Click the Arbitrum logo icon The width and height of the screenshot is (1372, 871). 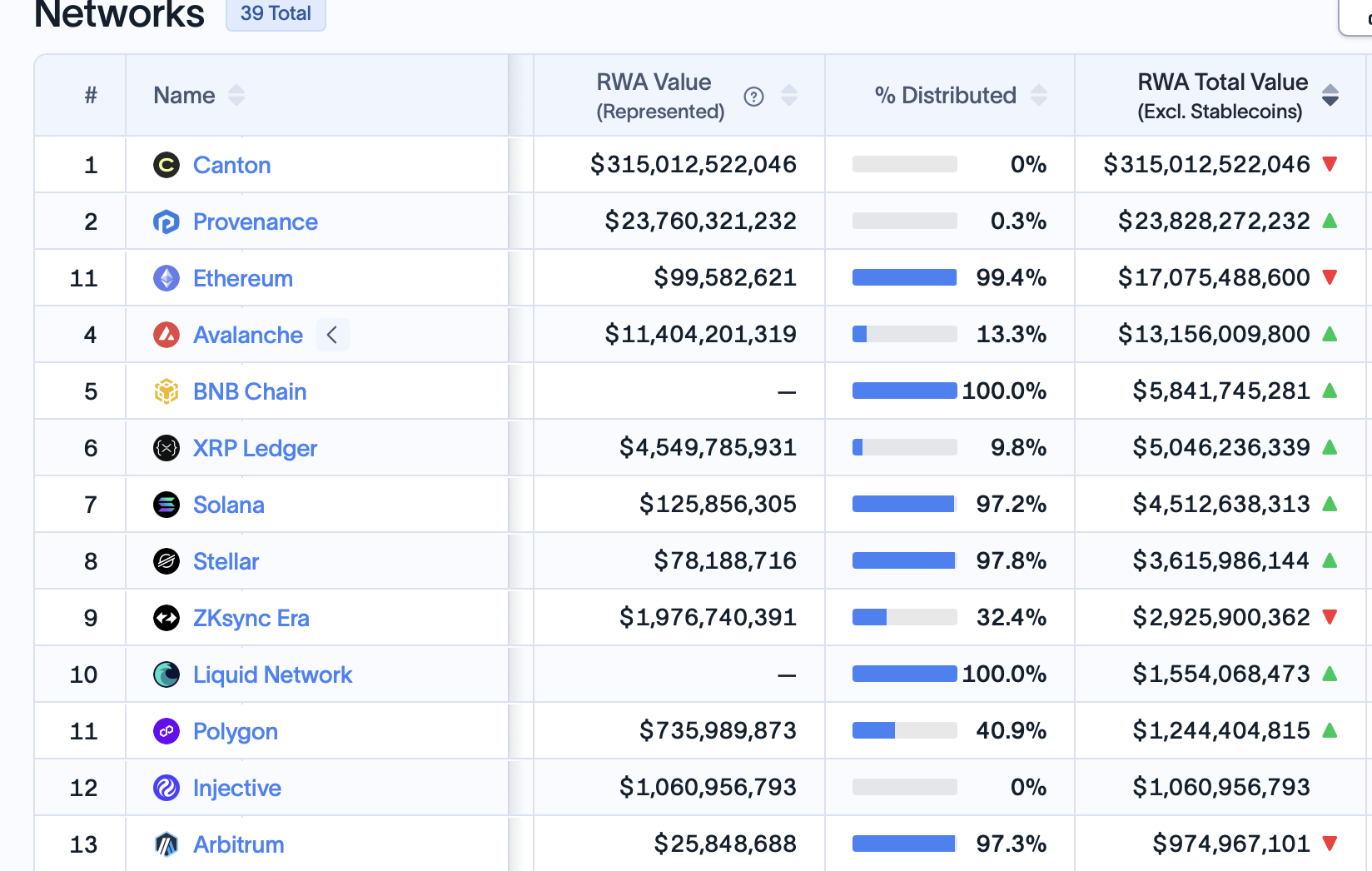(167, 844)
